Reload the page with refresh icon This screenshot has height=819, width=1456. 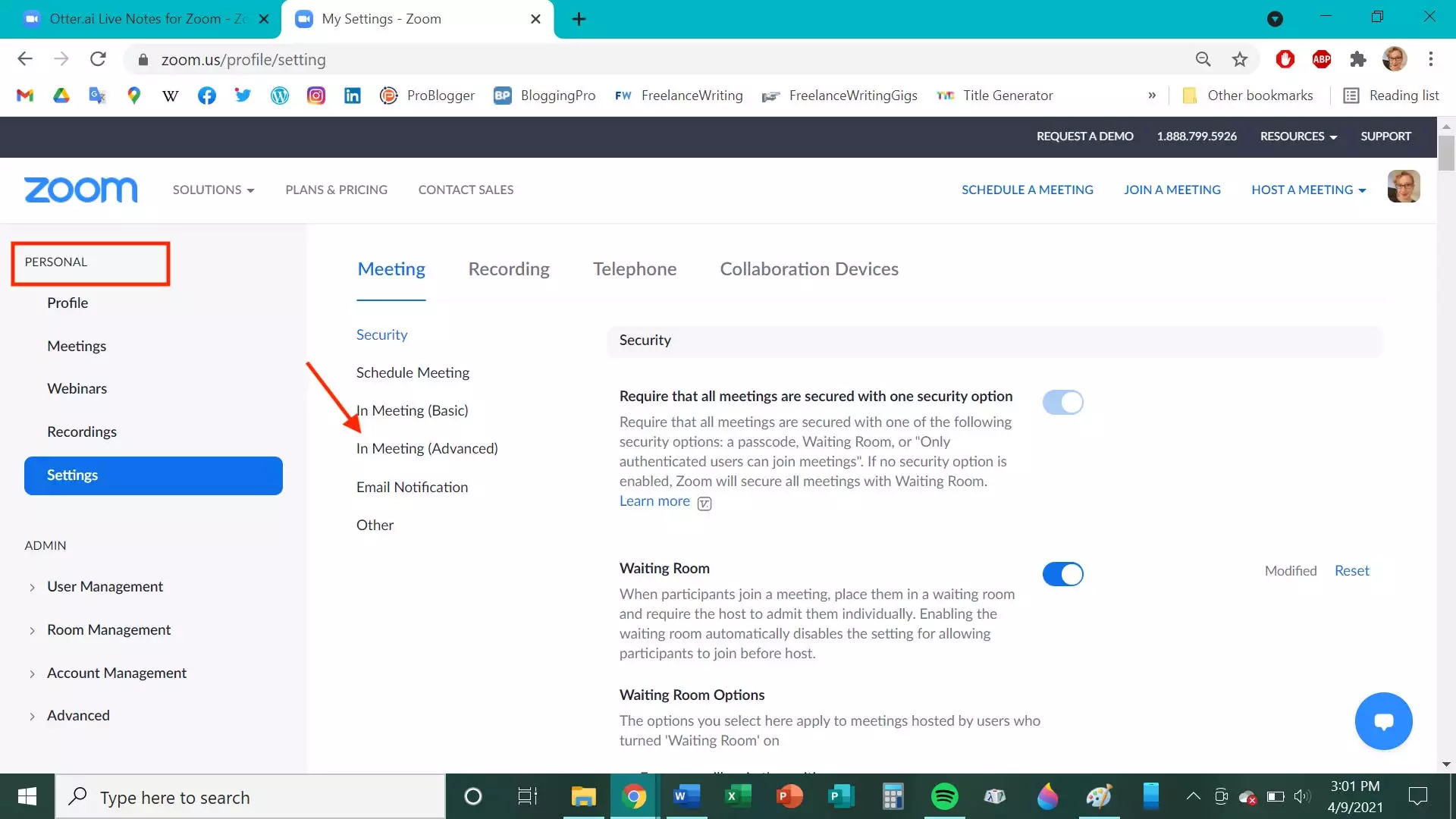(x=98, y=59)
